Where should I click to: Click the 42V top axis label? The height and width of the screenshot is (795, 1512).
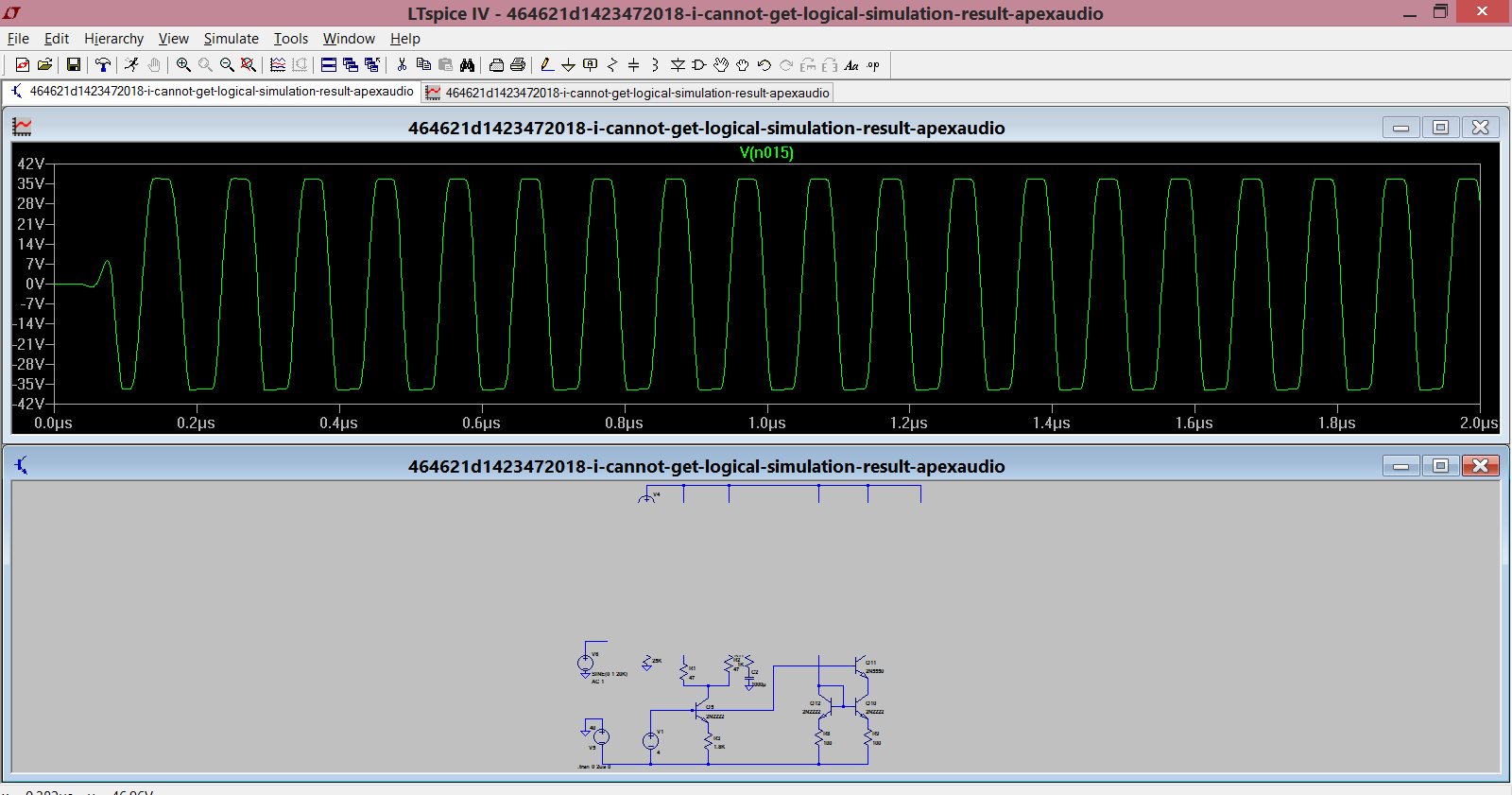coord(30,164)
